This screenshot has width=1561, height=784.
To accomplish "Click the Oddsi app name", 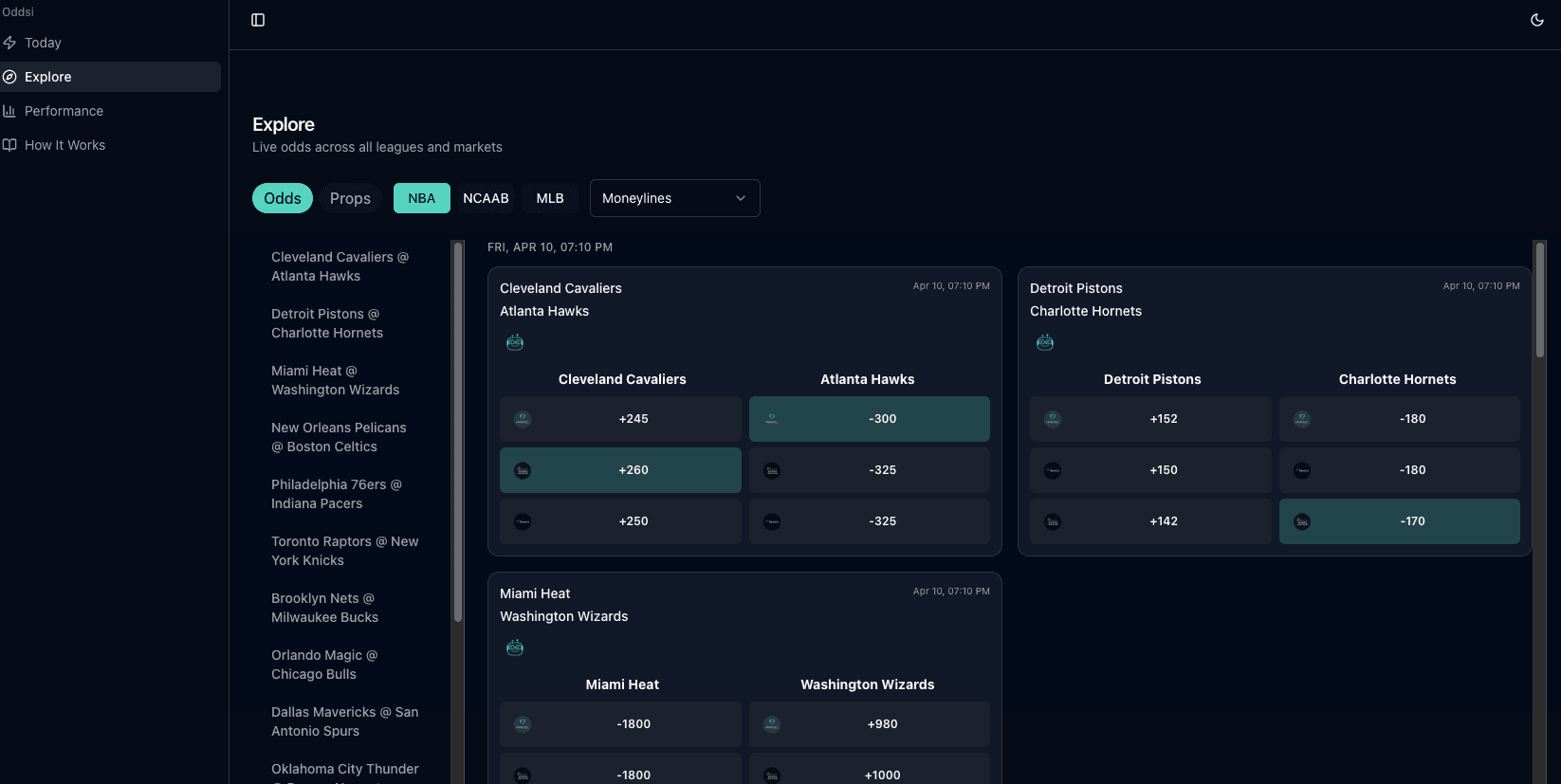I will [x=18, y=11].
